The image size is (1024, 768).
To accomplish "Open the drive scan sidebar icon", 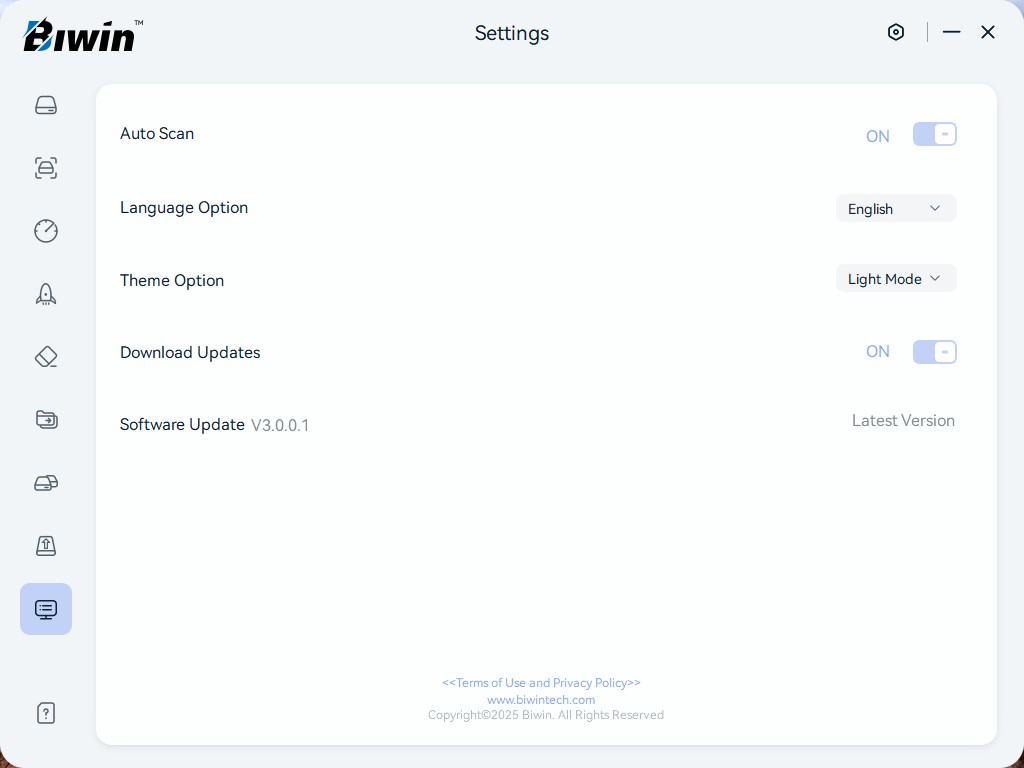I will click(46, 168).
